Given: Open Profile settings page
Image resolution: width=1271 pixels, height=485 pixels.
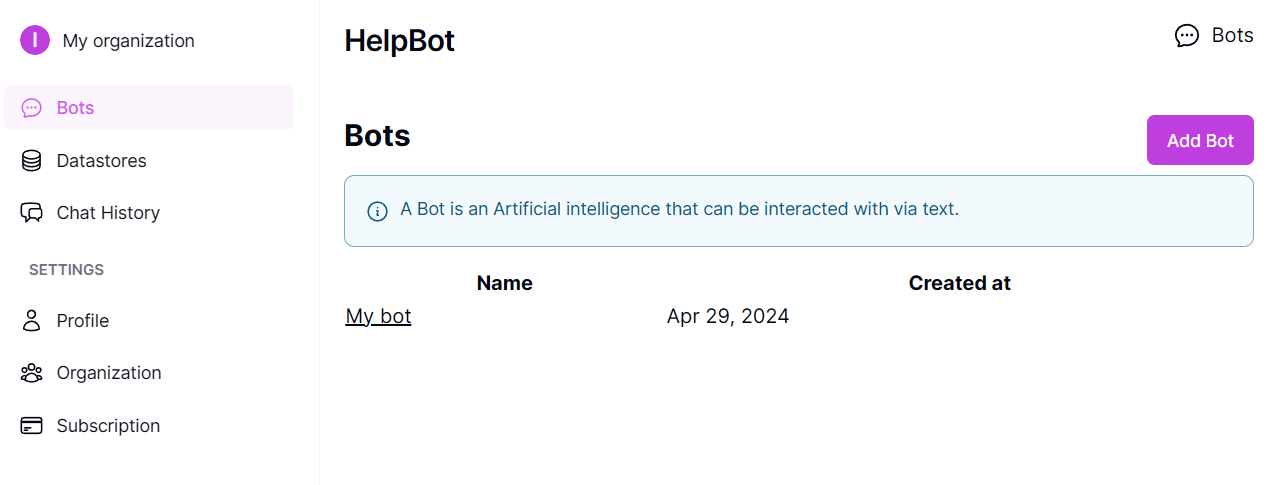Looking at the screenshot, I should pyautogui.click(x=83, y=321).
